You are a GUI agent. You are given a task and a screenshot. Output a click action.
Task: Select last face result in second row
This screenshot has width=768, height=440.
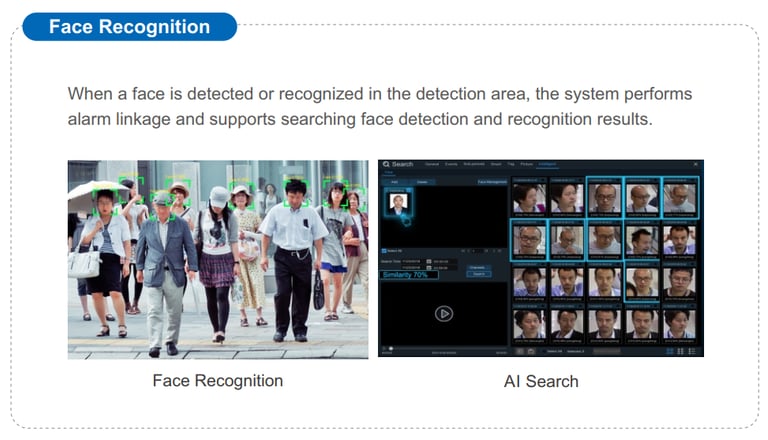(x=680, y=240)
